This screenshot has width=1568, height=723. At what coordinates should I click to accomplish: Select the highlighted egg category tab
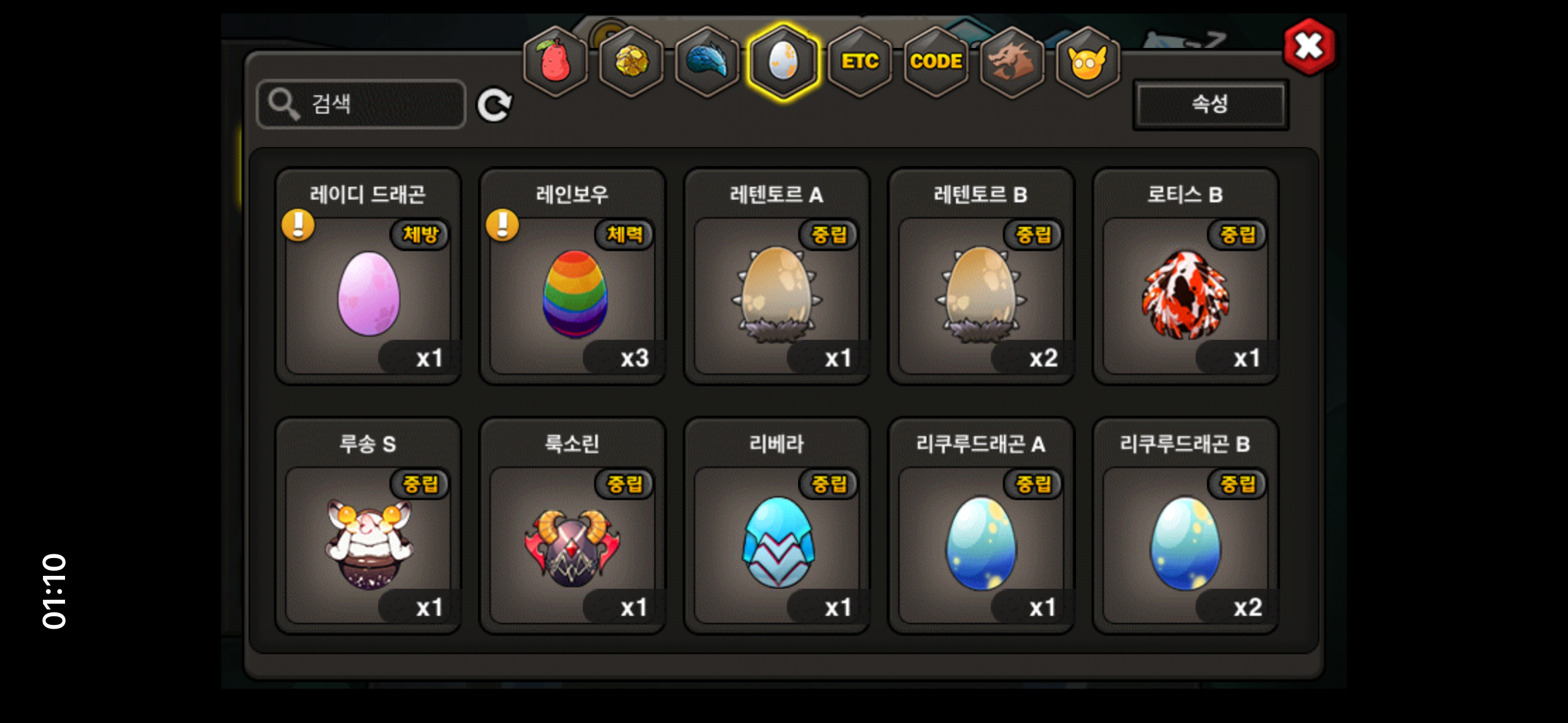point(783,61)
